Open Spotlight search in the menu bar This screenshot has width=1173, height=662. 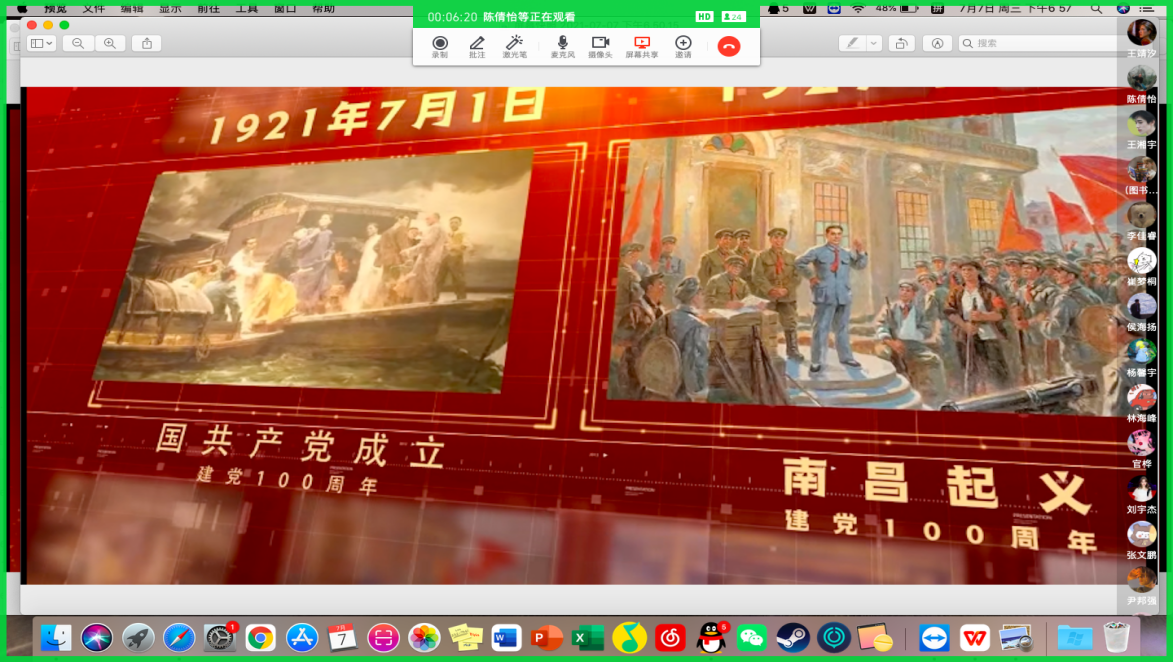(x=1096, y=8)
